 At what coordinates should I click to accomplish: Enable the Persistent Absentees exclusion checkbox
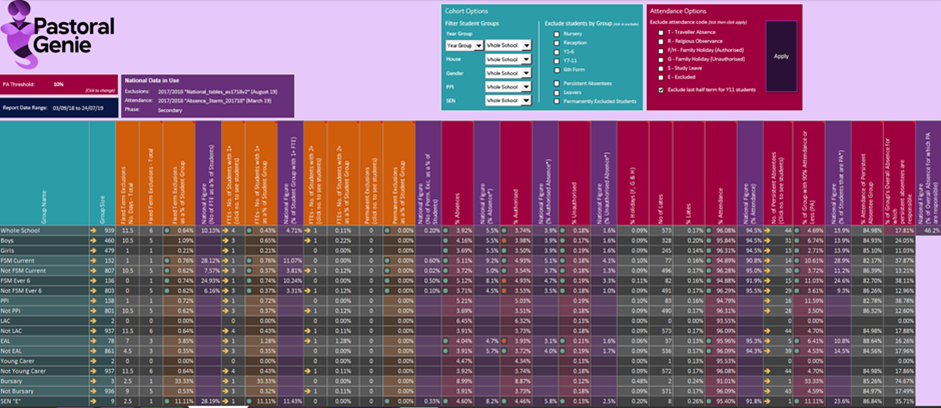(555, 82)
